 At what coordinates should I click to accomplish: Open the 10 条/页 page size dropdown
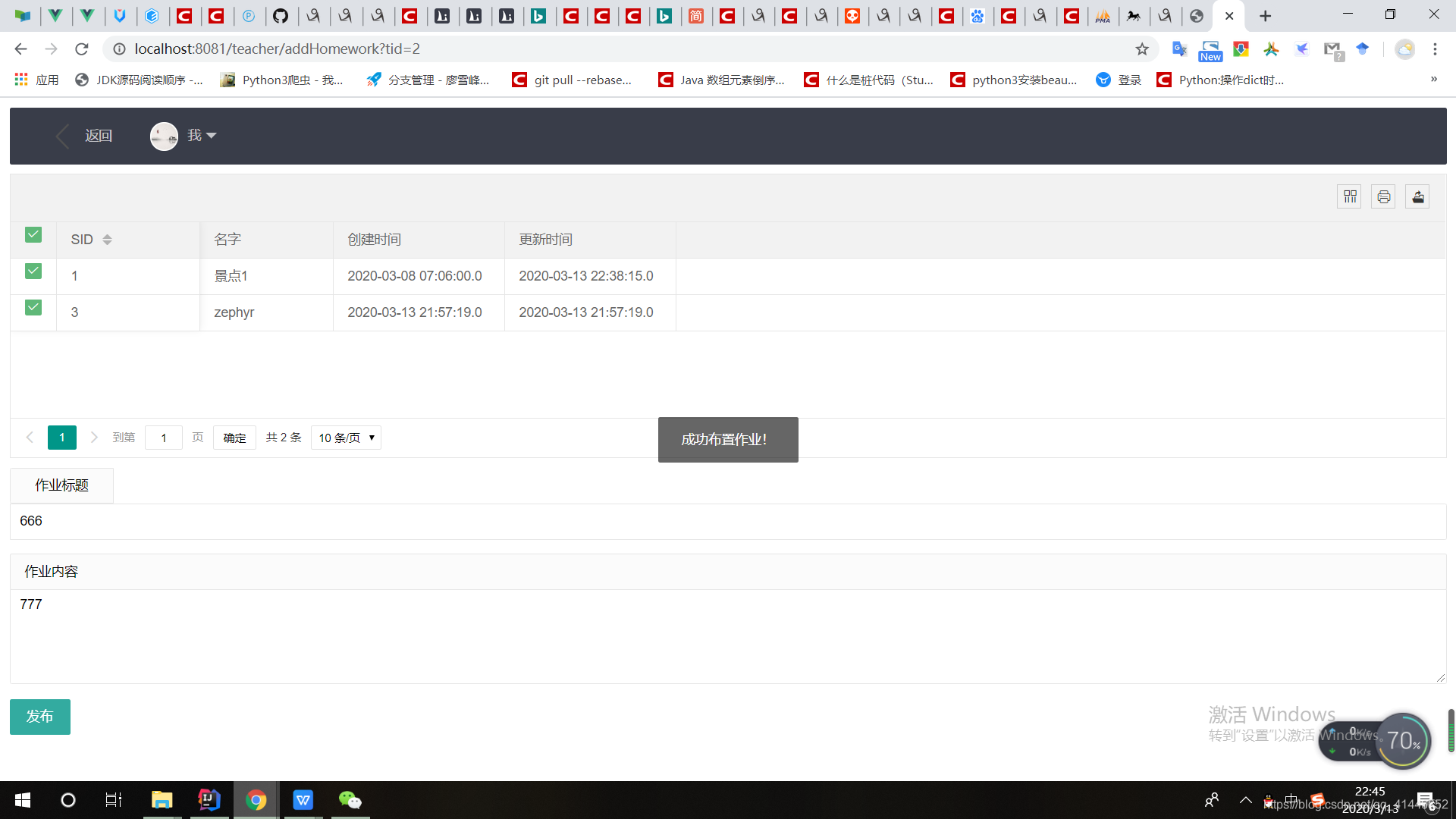346,438
